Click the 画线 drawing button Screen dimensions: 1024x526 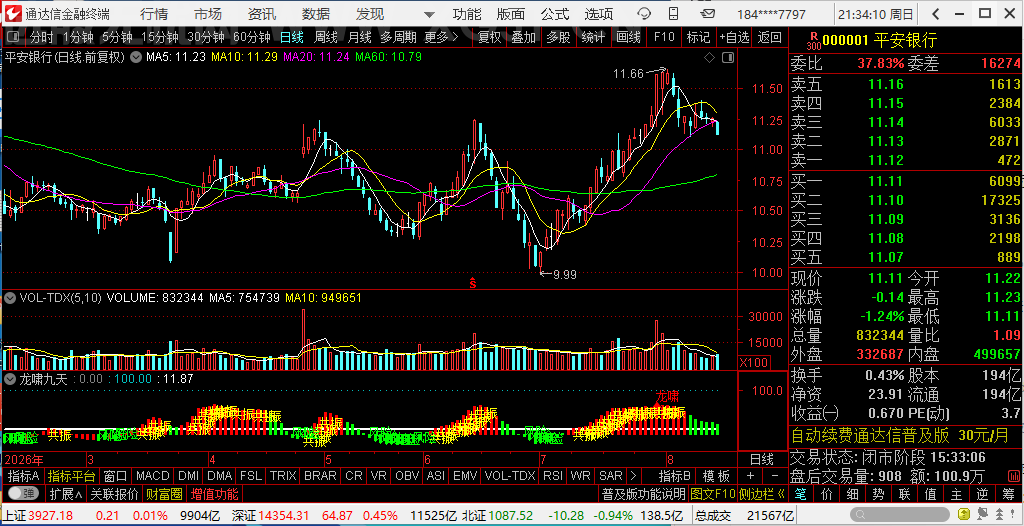point(628,37)
